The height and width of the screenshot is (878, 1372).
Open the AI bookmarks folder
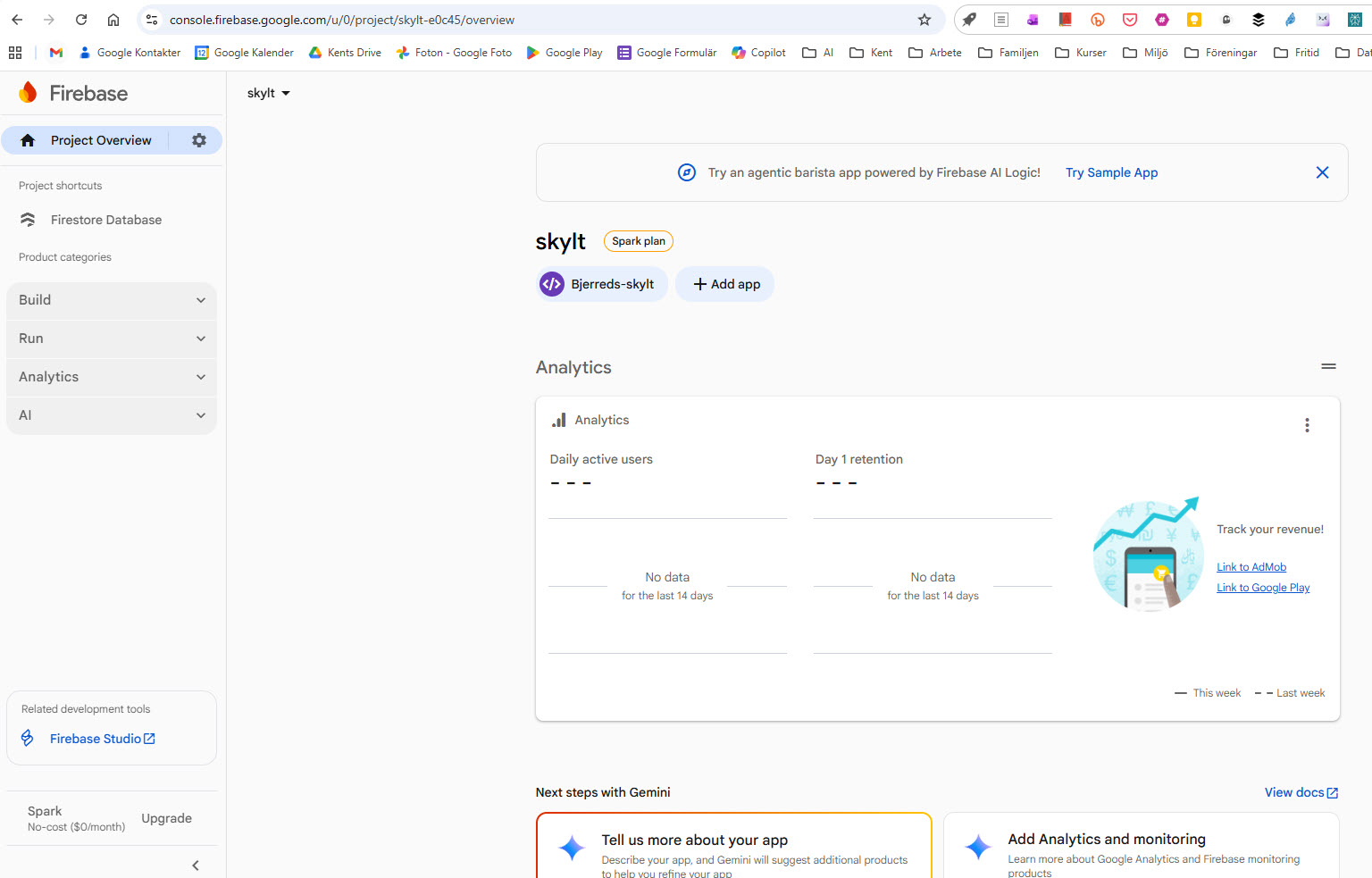pyautogui.click(x=817, y=53)
